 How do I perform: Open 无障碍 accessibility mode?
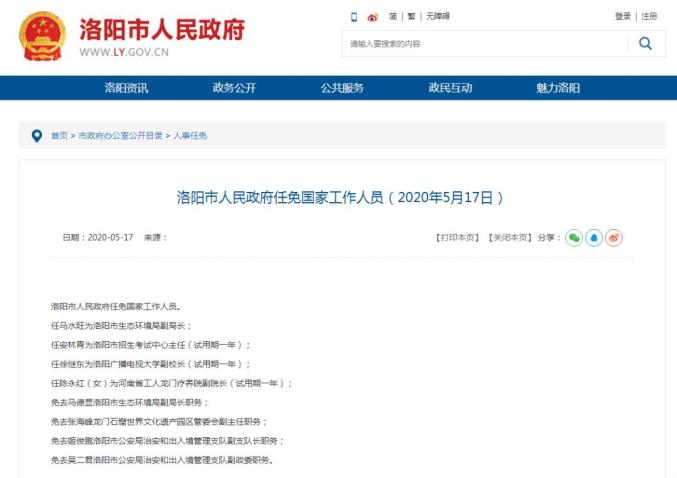438,16
